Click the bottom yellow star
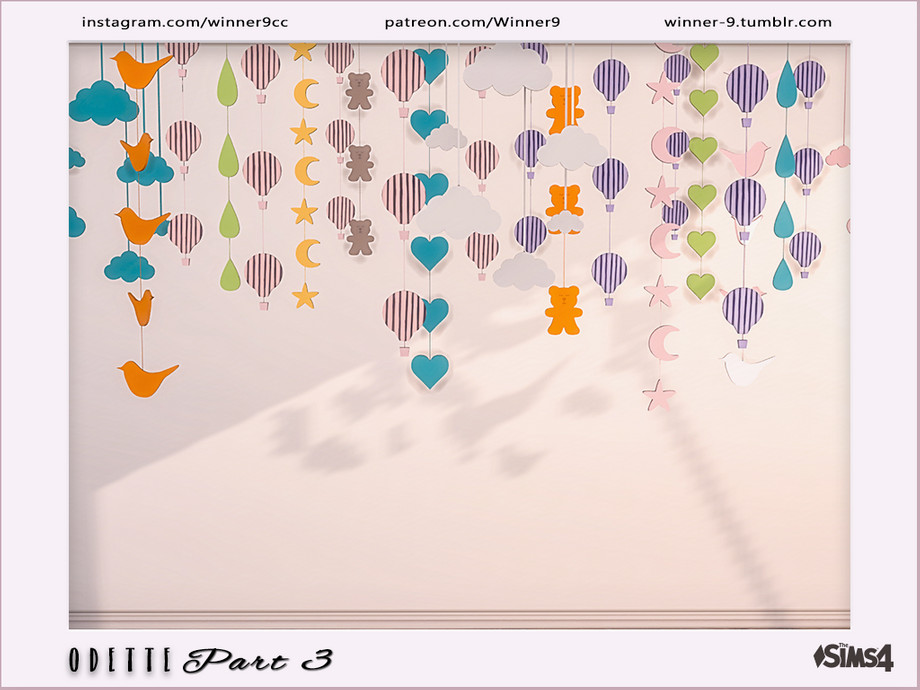This screenshot has height=690, width=920. (x=305, y=295)
